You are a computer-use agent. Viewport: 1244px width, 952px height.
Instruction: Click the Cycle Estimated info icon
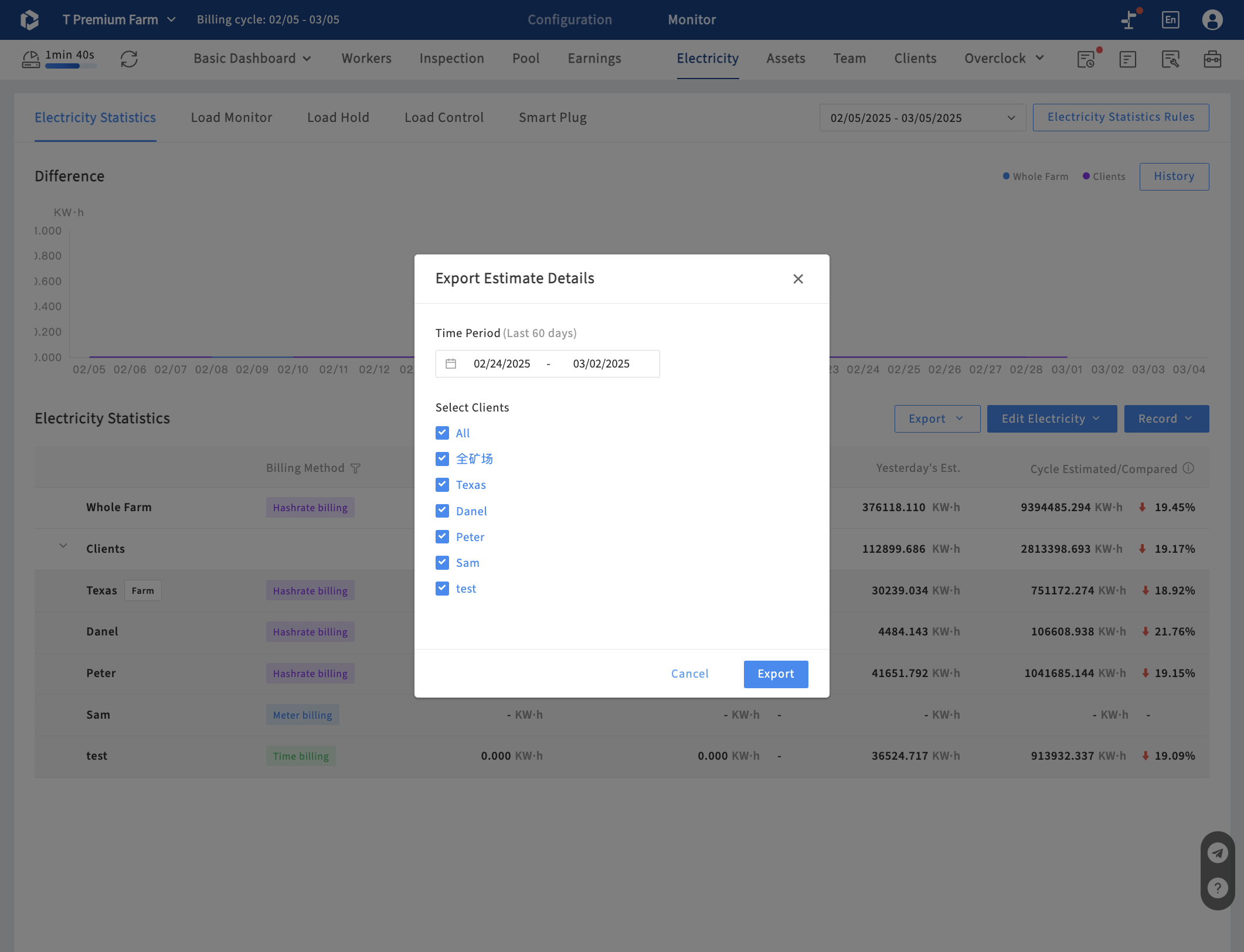(1188, 468)
